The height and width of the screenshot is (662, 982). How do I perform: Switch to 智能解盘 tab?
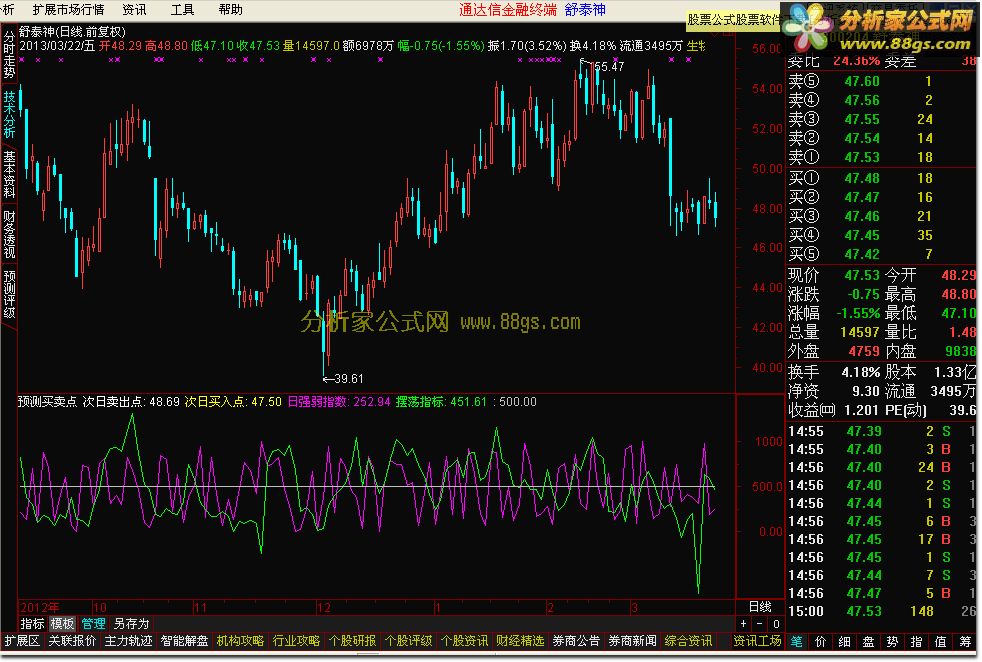(184, 641)
